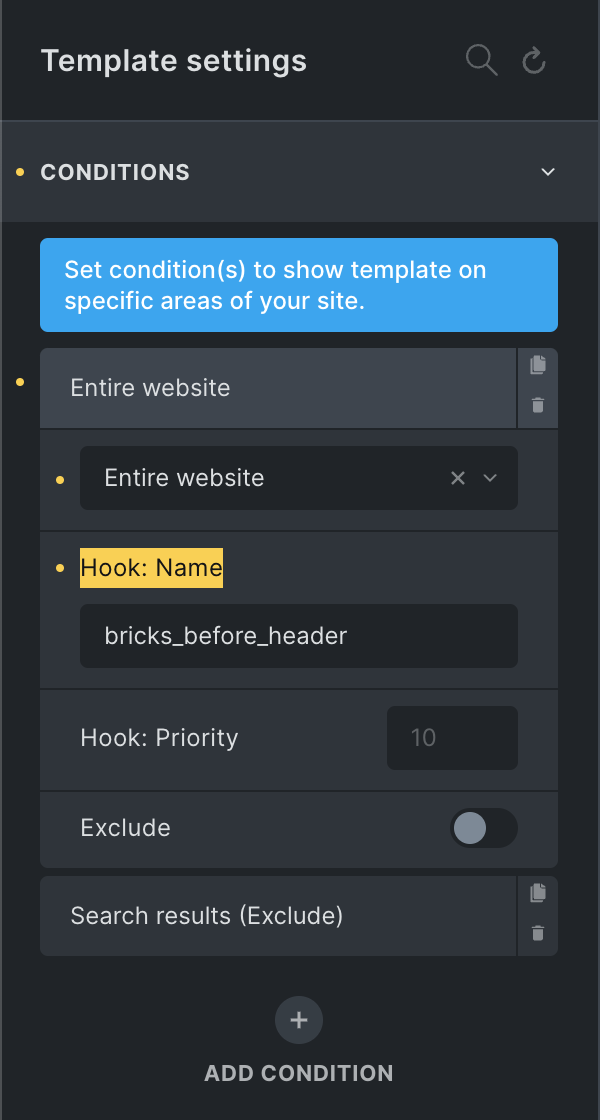Click the Template settings panel title
The height and width of the screenshot is (1120, 600).
[174, 61]
